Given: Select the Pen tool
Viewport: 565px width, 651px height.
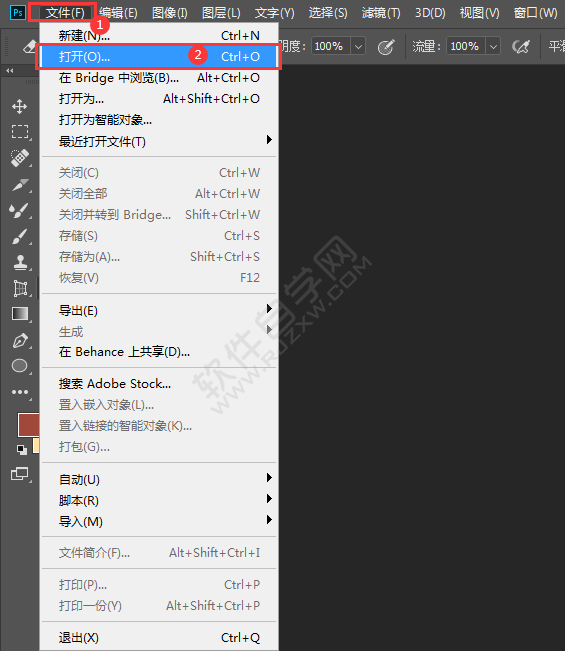Looking at the screenshot, I should pyautogui.click(x=20, y=340).
